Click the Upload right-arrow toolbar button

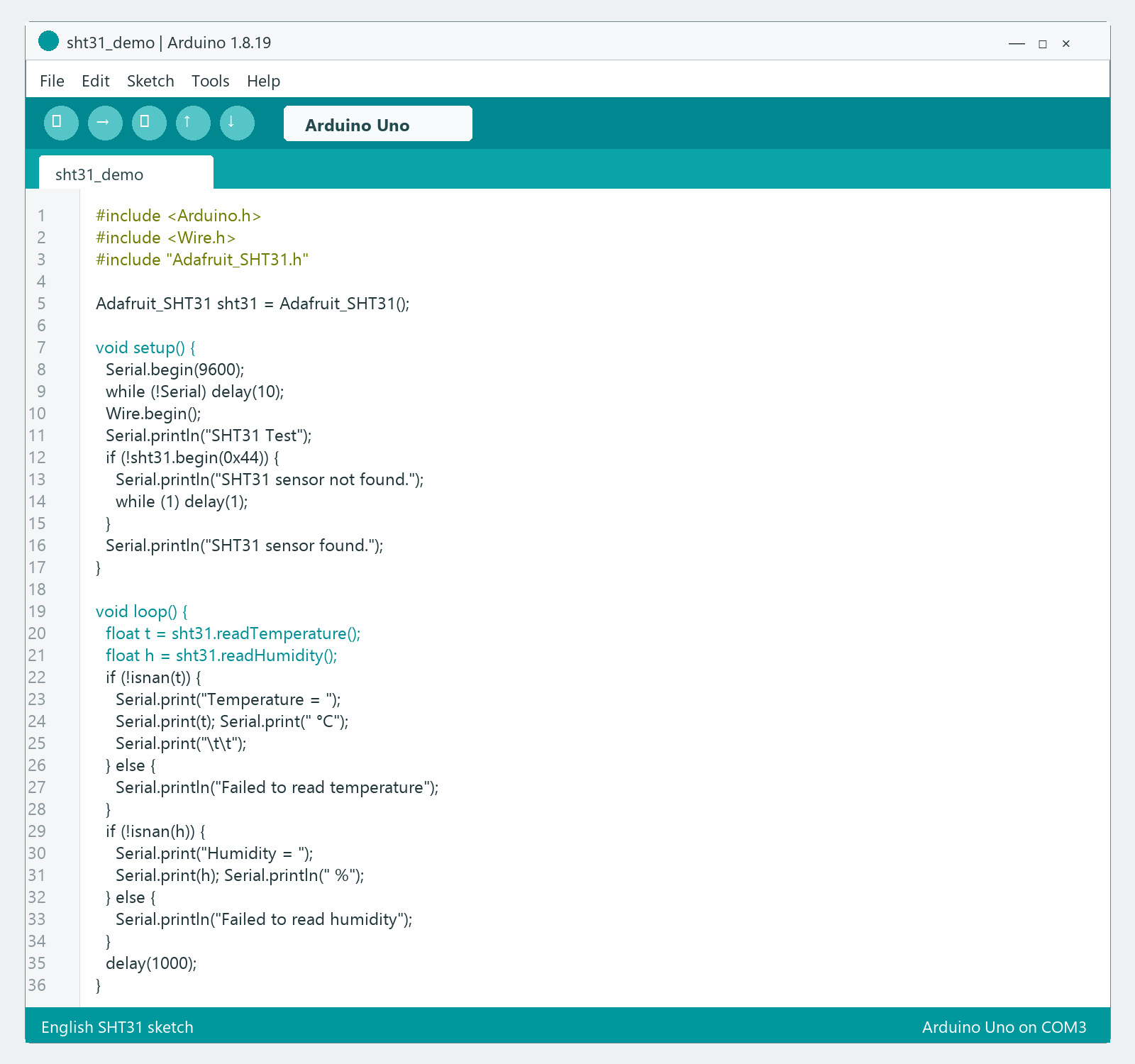click(x=105, y=123)
